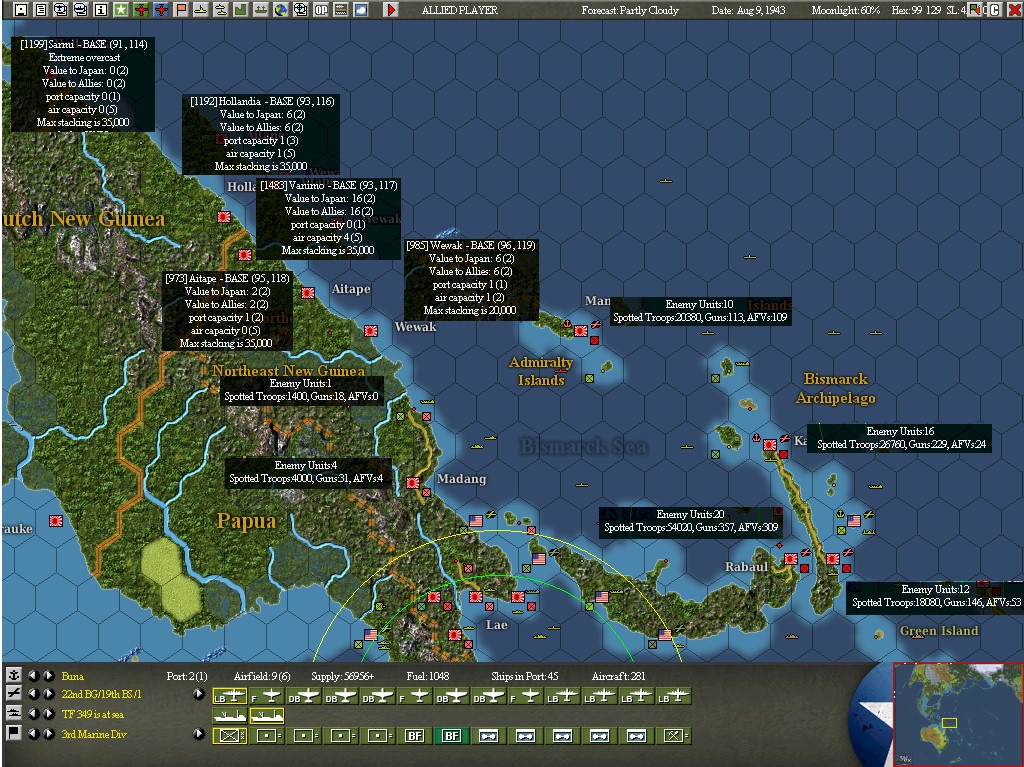Toggle the second film-reel icon before 'i'
Image resolution: width=1024 pixels, height=767 pixels.
tap(80, 10)
